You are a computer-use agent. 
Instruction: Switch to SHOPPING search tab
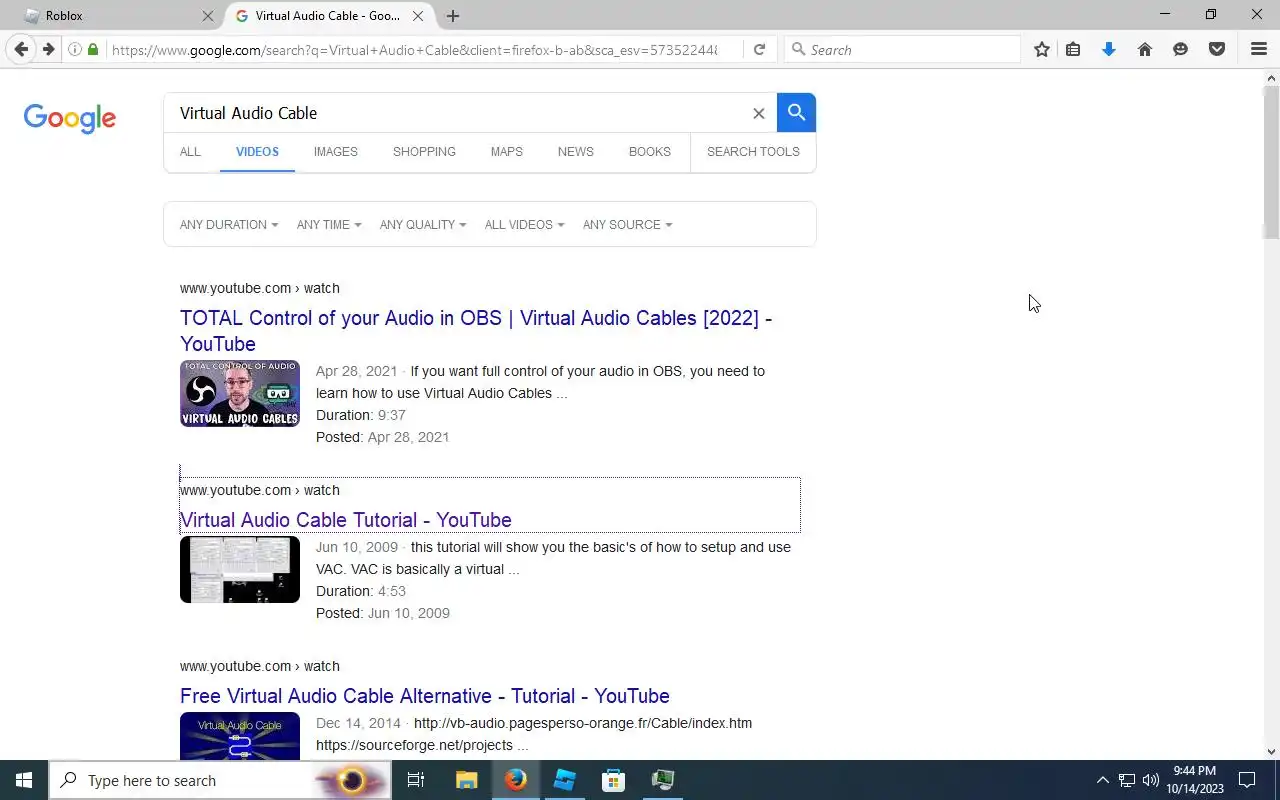pos(424,152)
